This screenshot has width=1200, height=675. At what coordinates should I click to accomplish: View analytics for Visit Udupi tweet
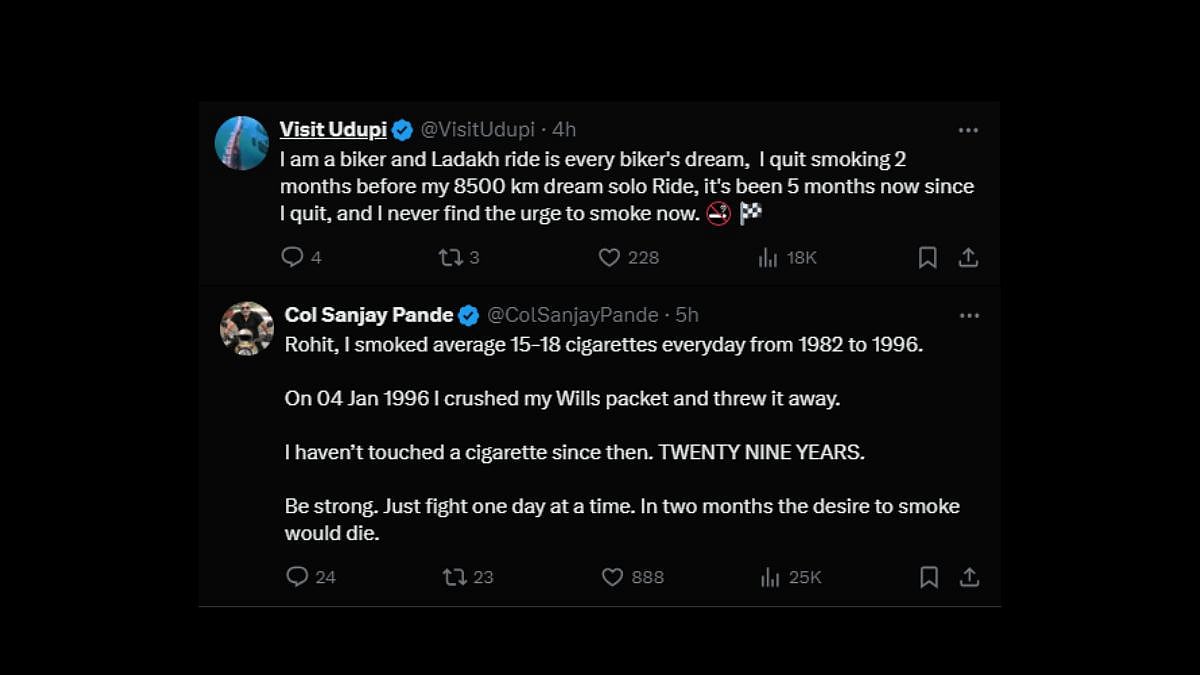(x=768, y=257)
